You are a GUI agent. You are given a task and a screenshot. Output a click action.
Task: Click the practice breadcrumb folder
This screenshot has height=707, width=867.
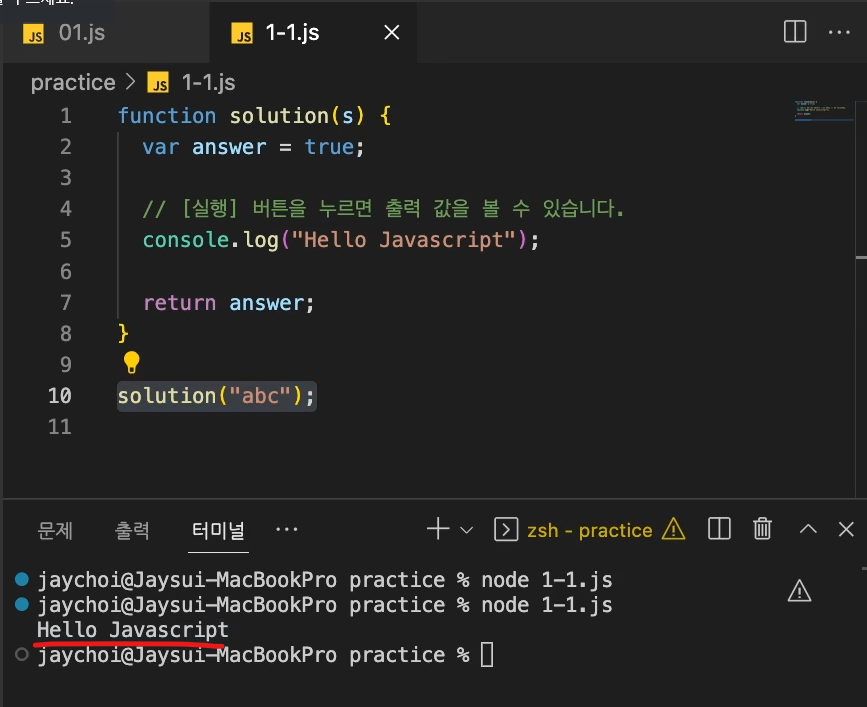(73, 82)
